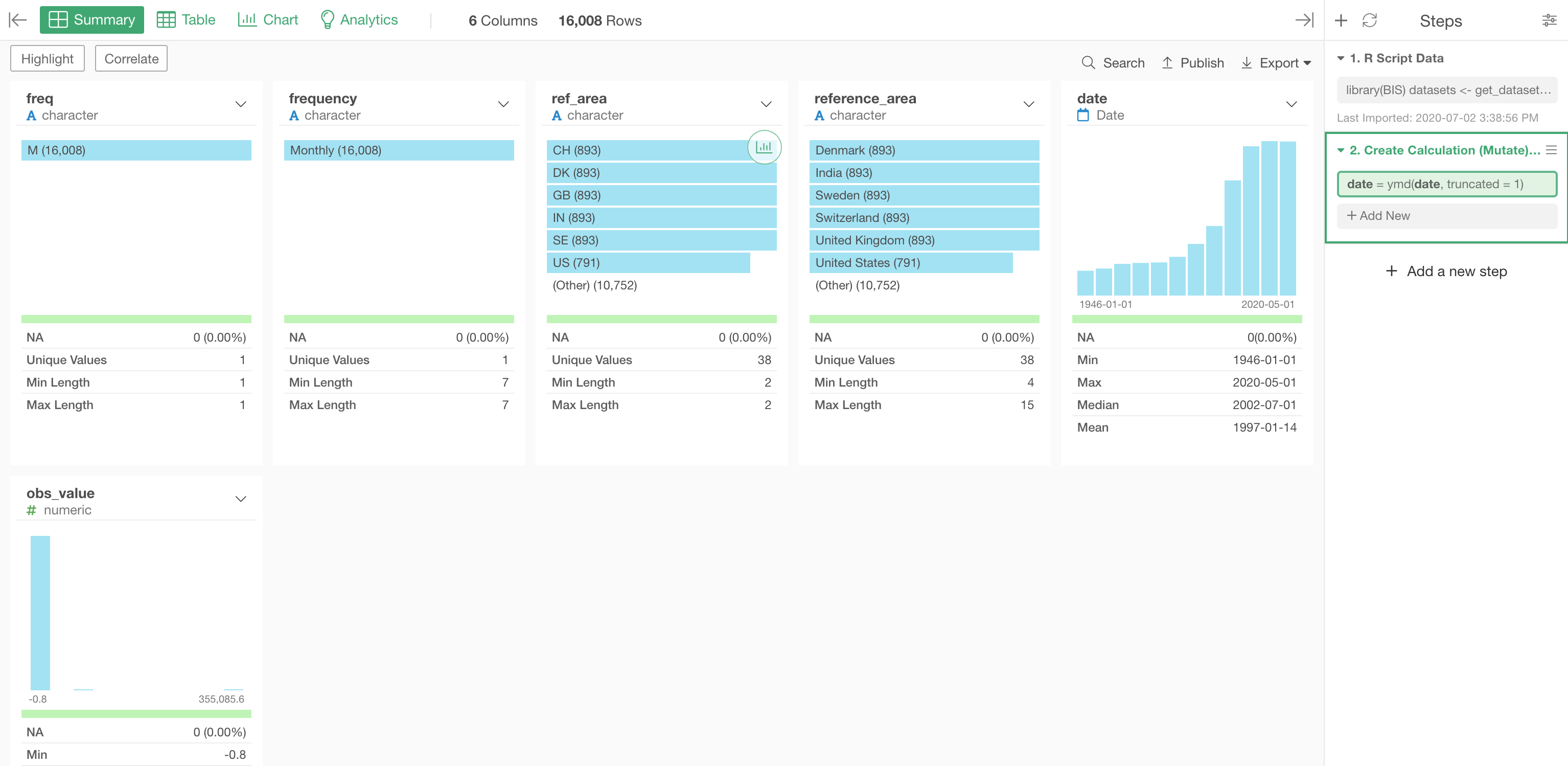The height and width of the screenshot is (766, 1568).
Task: Select the United States (791) bar
Action: click(x=910, y=262)
